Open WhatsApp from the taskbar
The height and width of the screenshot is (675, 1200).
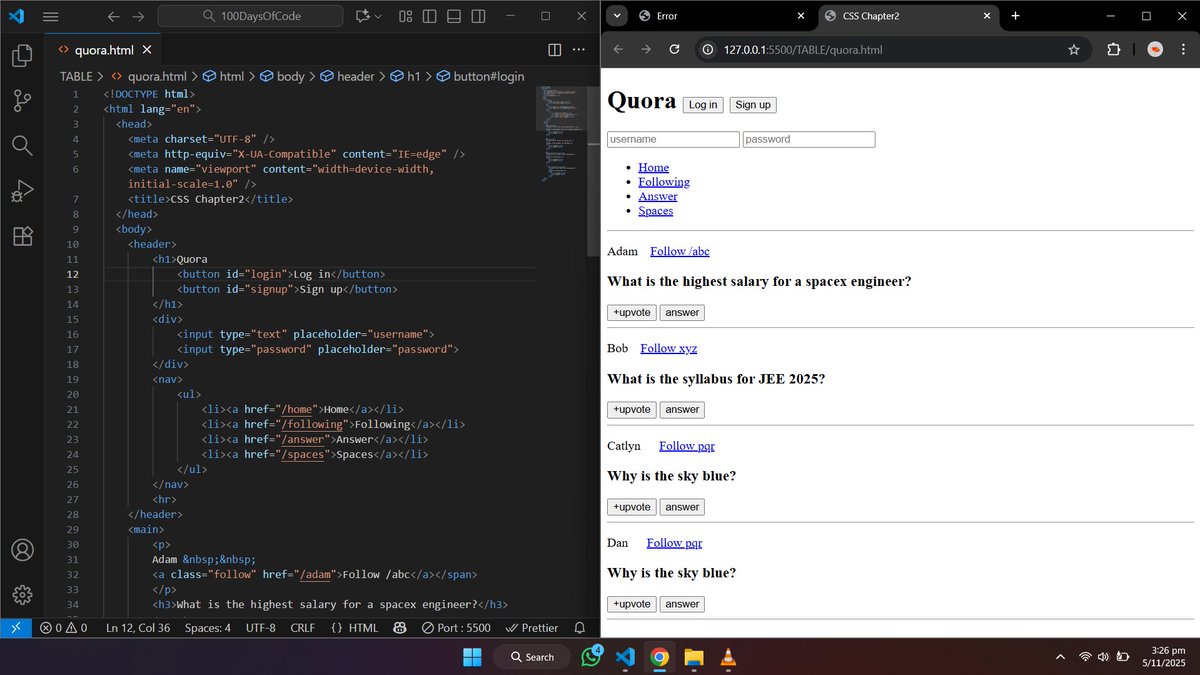pos(592,658)
